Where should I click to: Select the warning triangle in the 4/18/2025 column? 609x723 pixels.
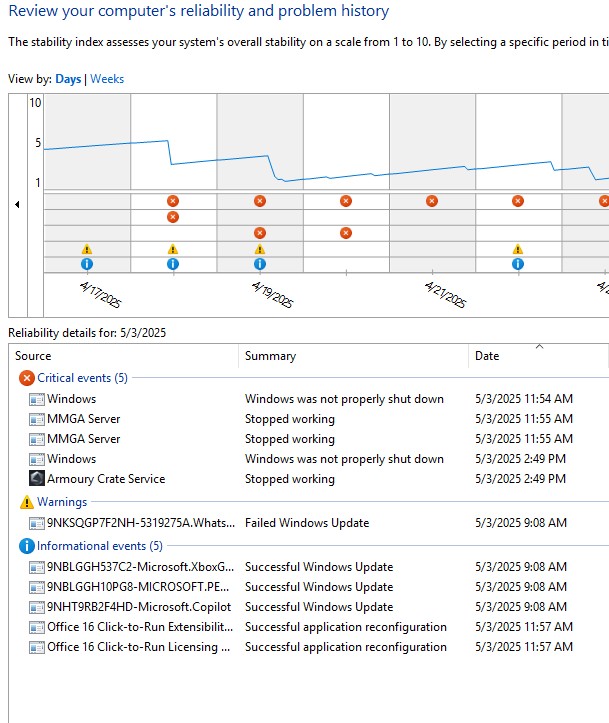173,249
